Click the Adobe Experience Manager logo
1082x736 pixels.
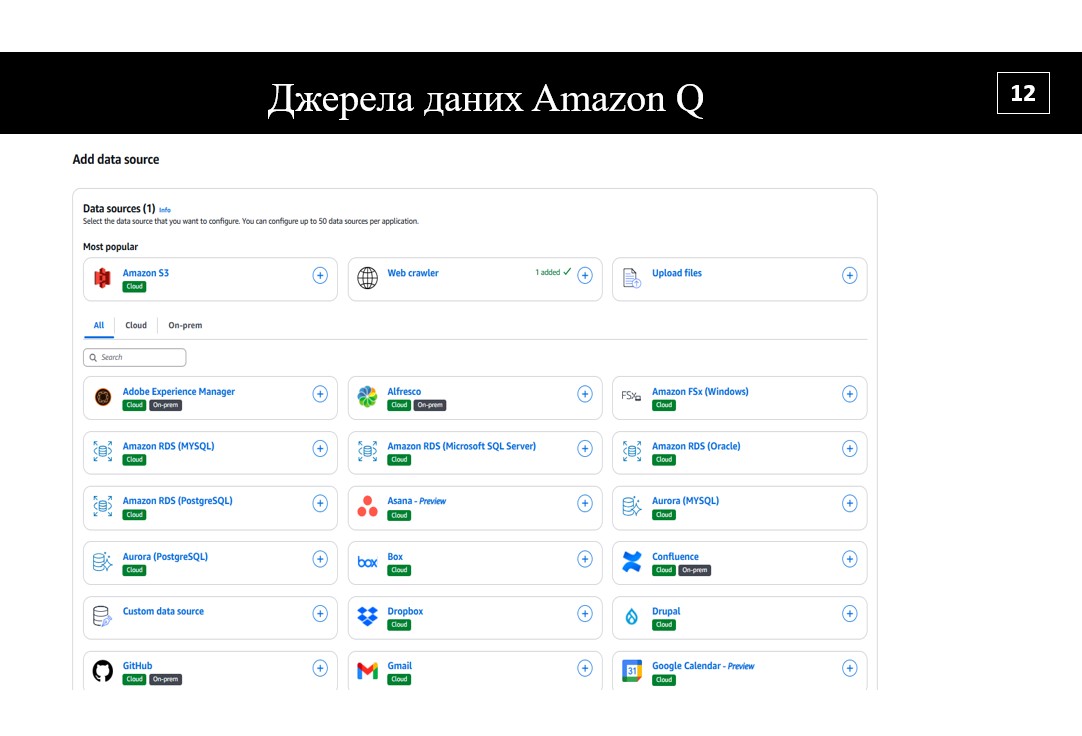pos(103,397)
